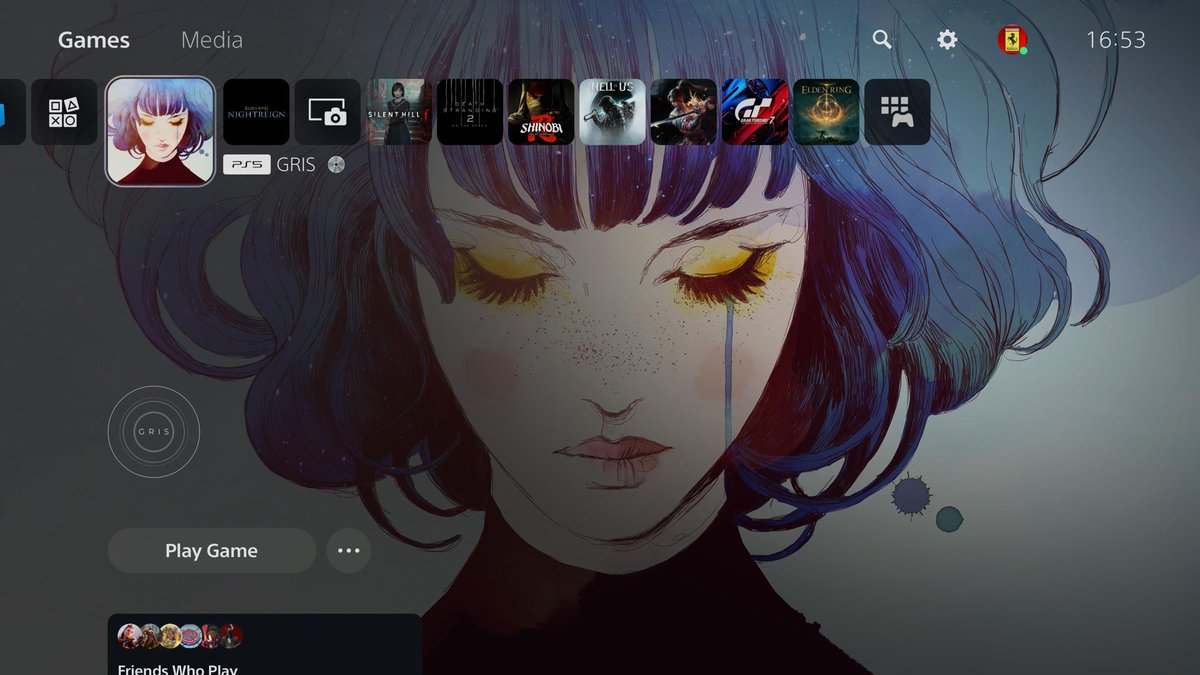Select the samurai game tile before Gran Turismo
Screen dimensions: 1200x675
pyautogui.click(x=684, y=112)
